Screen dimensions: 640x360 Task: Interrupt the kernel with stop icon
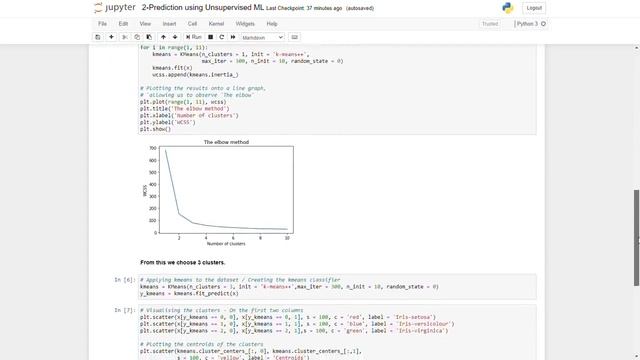click(x=211, y=37)
